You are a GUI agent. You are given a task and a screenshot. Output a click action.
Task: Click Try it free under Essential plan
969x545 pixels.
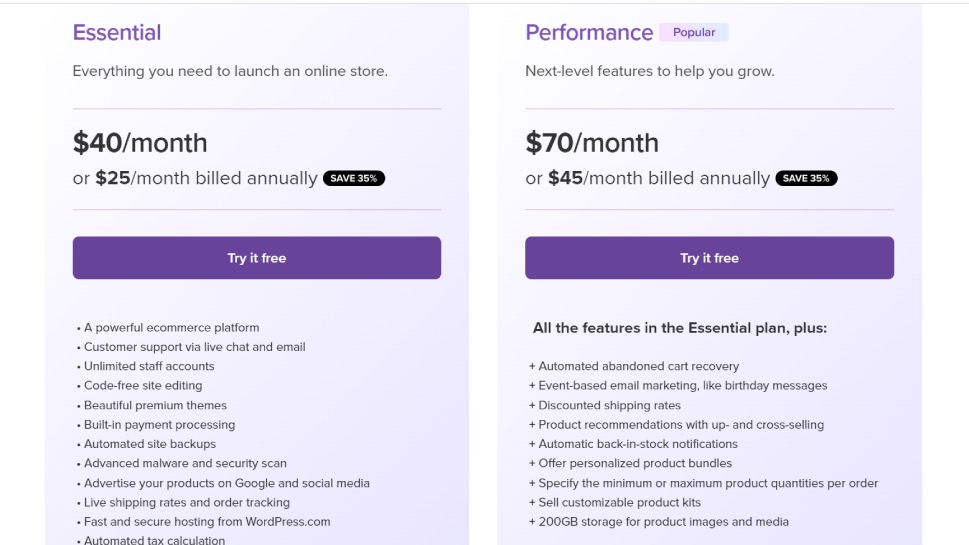pyautogui.click(x=256, y=258)
